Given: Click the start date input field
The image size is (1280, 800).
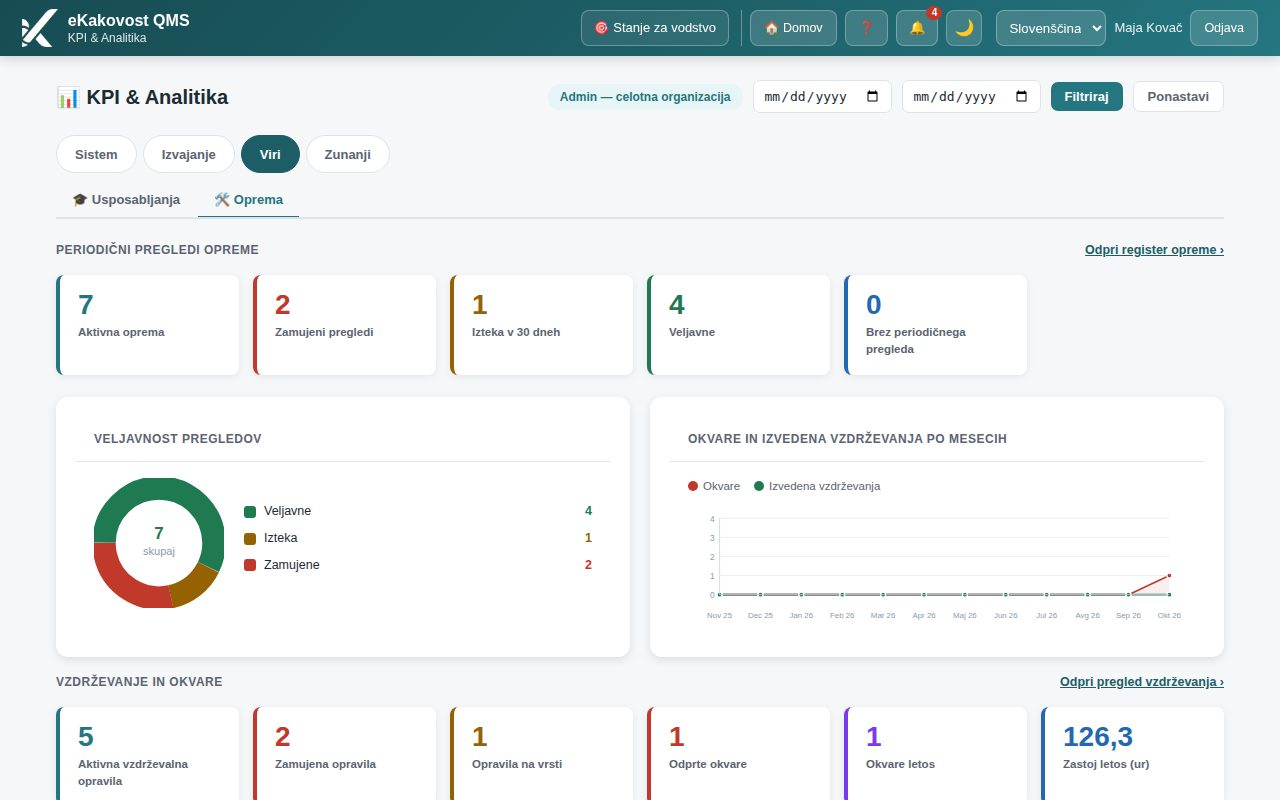Looking at the screenshot, I should pyautogui.click(x=822, y=97).
